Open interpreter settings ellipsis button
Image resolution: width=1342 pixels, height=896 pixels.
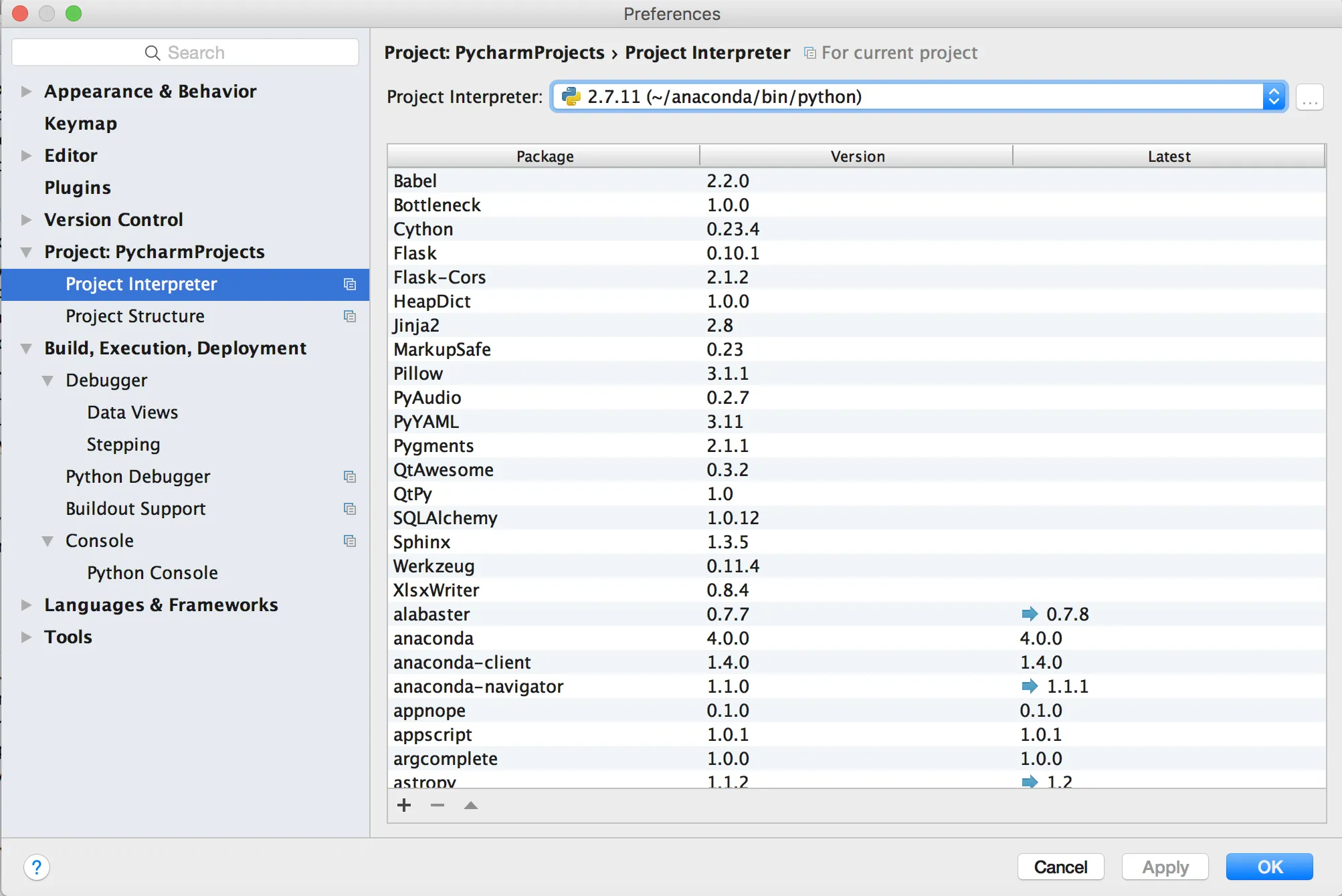coord(1309,98)
